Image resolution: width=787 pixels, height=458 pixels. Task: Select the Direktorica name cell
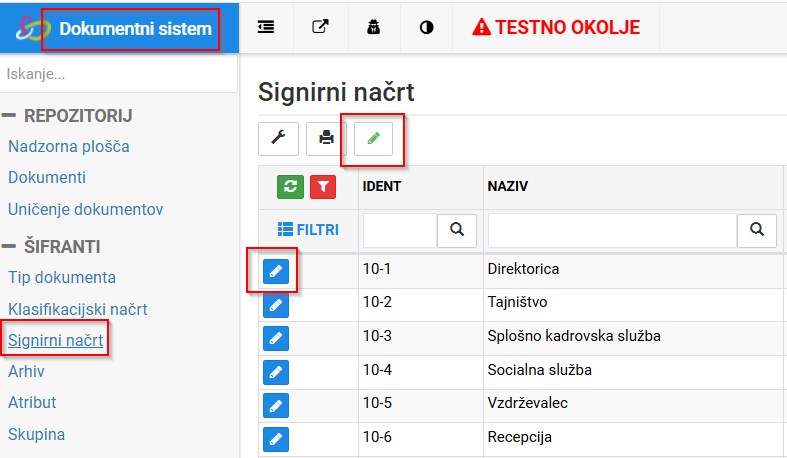coord(633,271)
